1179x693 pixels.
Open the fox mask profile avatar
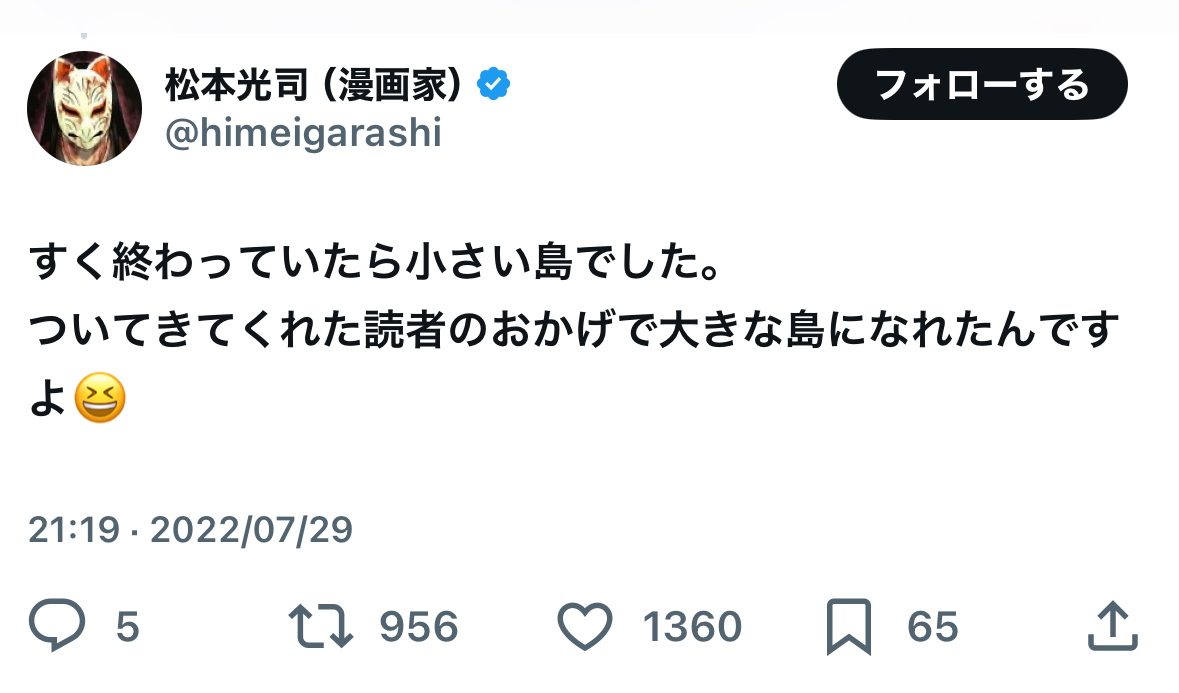[84, 108]
